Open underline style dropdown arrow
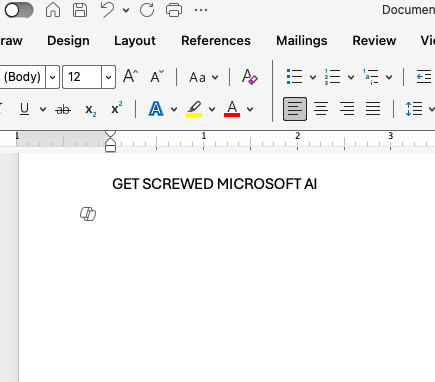This screenshot has width=435, height=382. (43, 109)
